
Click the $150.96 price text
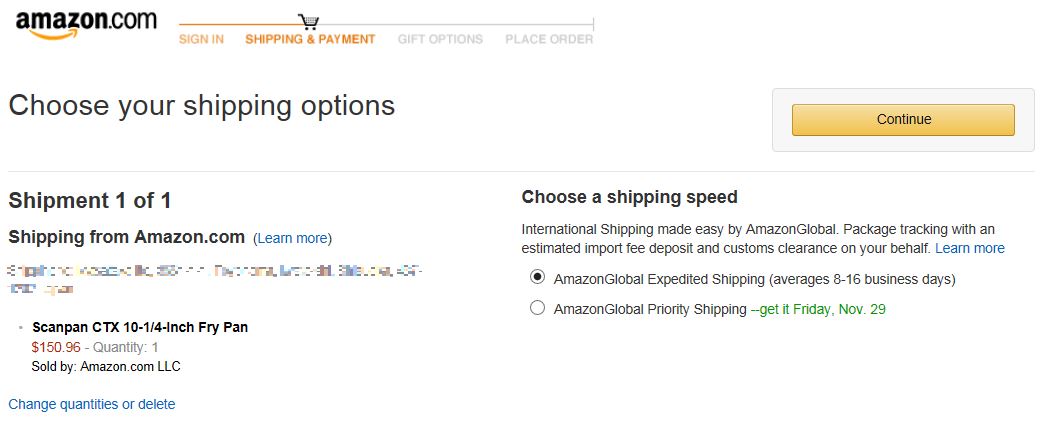click(x=56, y=347)
